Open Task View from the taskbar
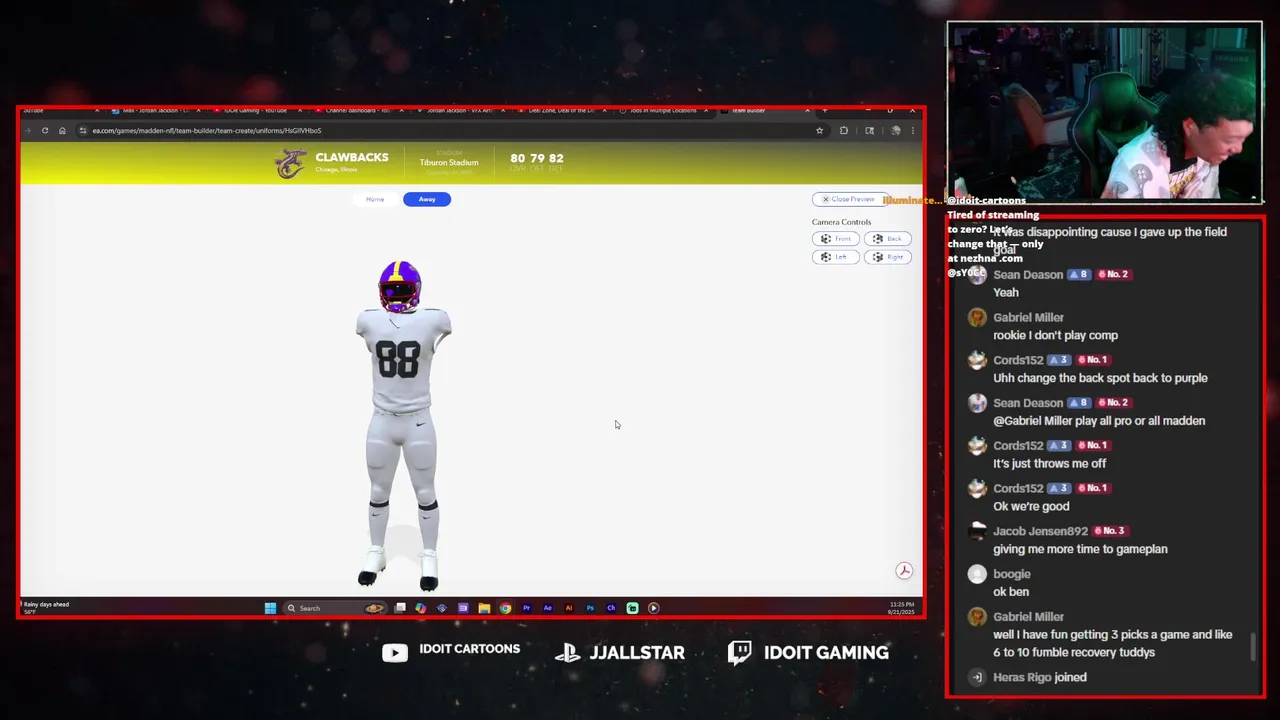 click(400, 608)
